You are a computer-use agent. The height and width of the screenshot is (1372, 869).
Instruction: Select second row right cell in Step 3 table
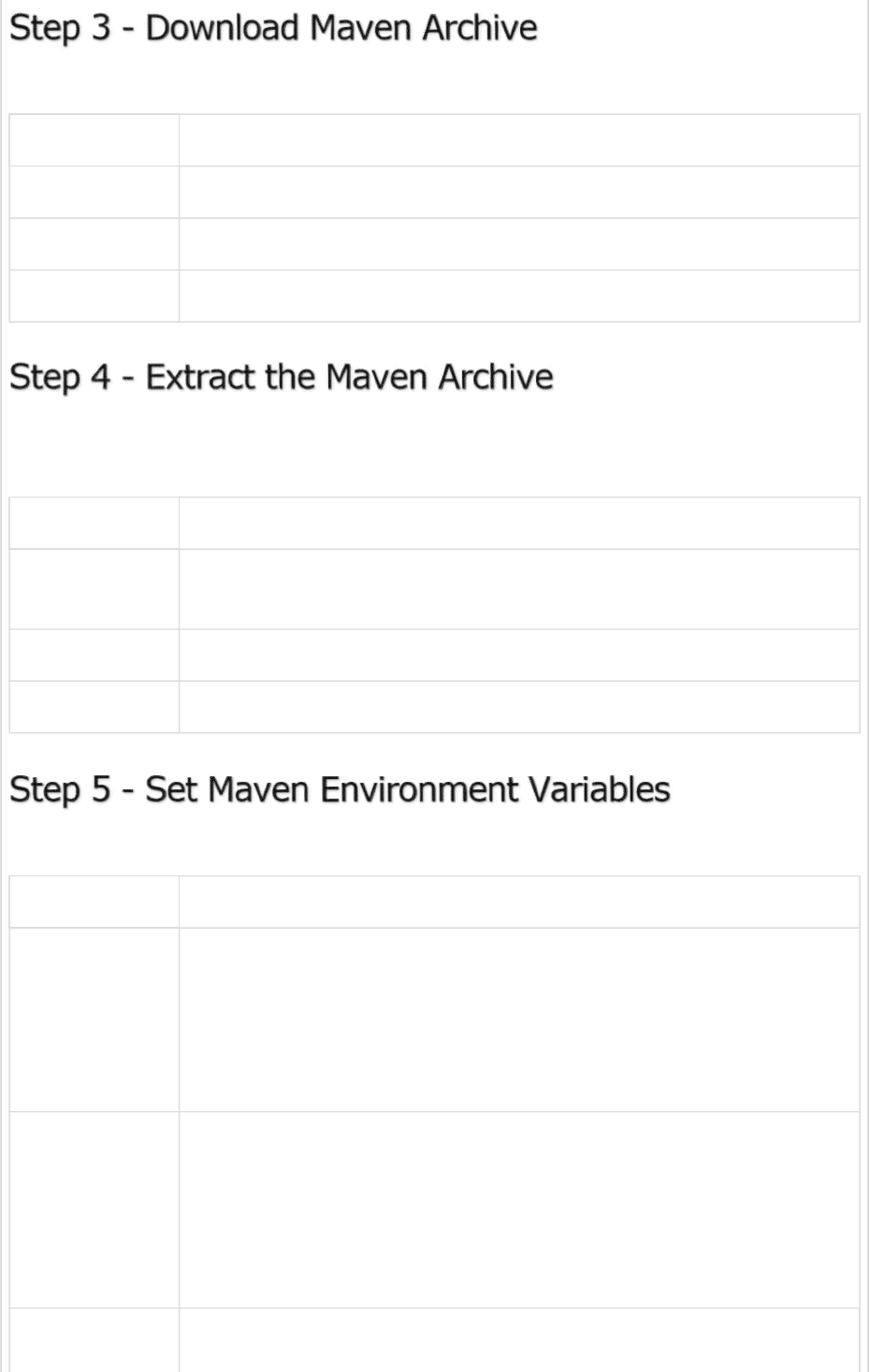[x=519, y=193]
